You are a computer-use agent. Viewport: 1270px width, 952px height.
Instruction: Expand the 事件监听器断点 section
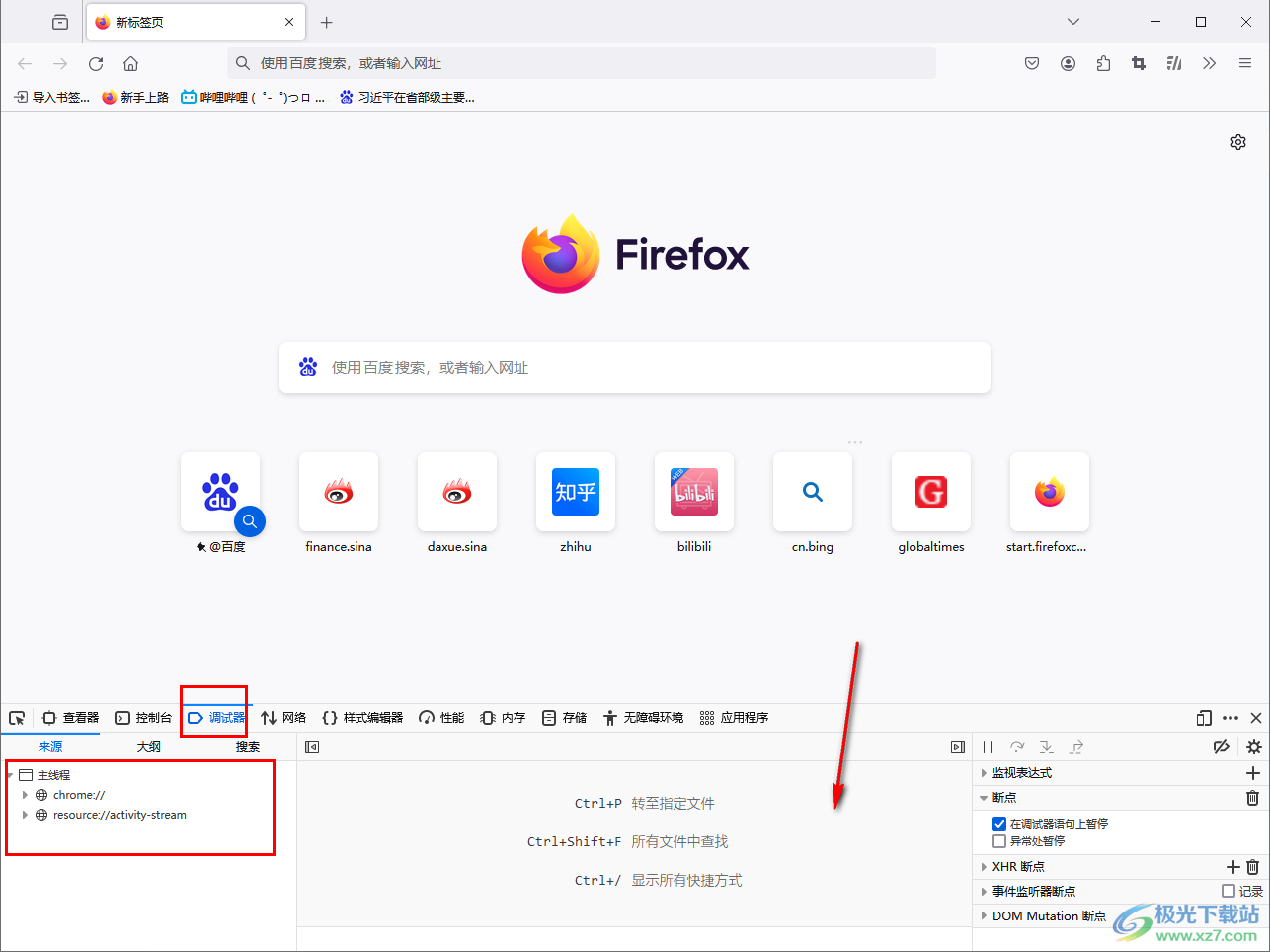click(x=984, y=891)
